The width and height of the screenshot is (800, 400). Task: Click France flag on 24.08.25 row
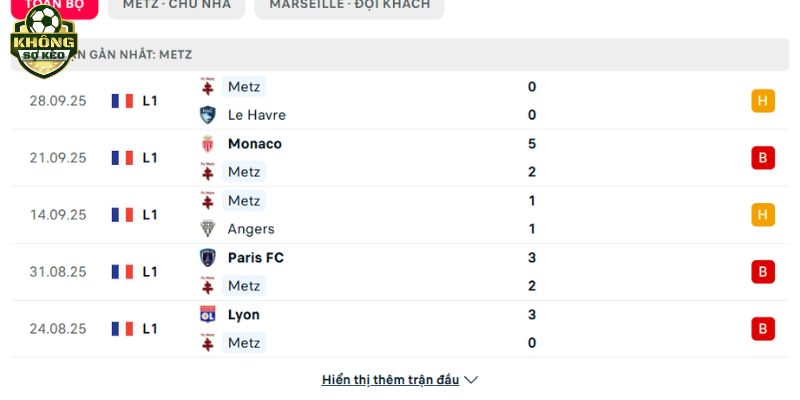click(x=123, y=329)
